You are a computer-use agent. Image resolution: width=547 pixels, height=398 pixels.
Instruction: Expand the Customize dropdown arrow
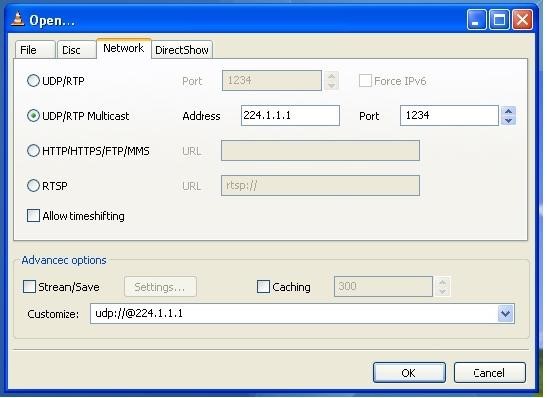click(505, 314)
